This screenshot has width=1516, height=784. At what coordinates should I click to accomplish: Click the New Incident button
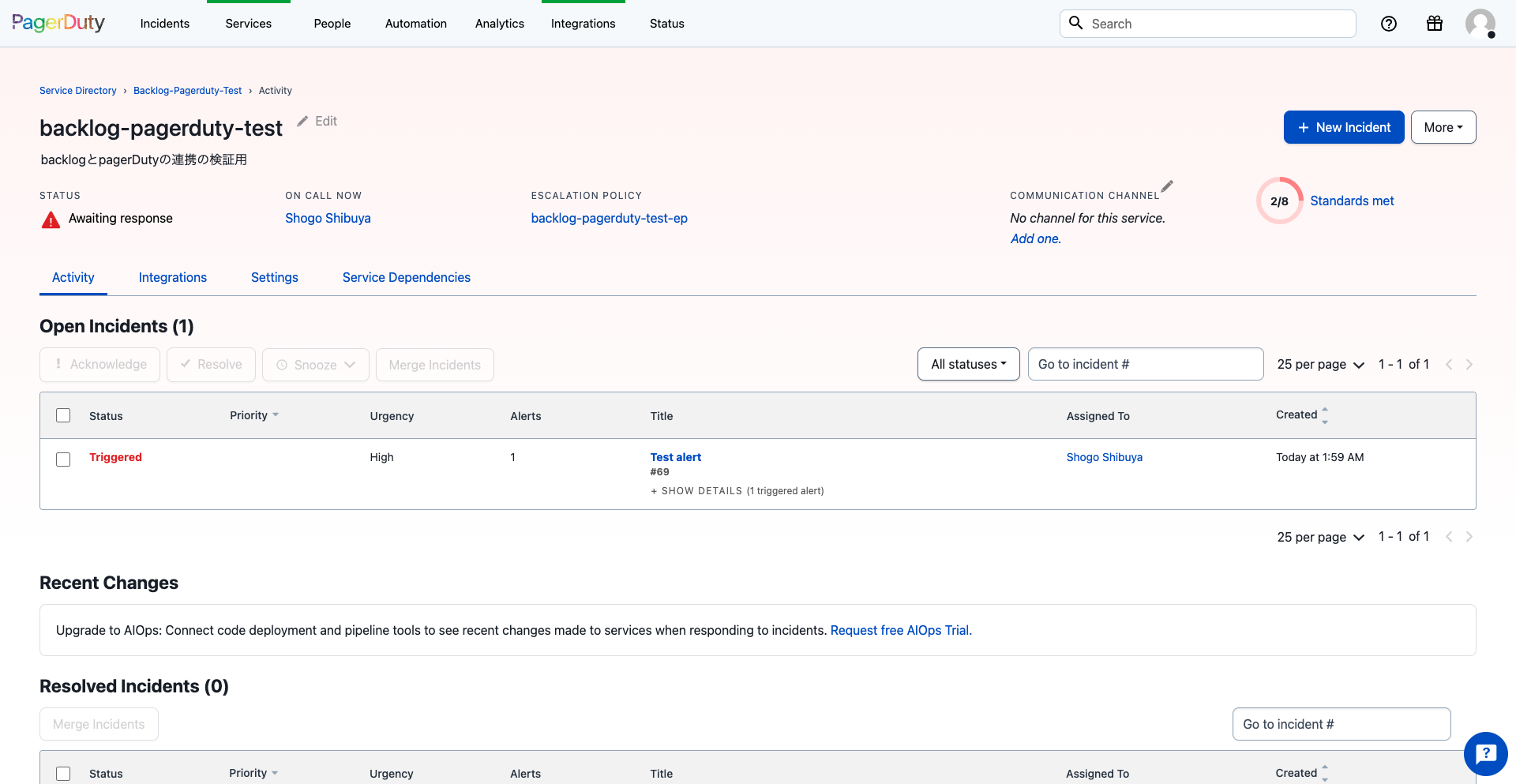(1343, 127)
